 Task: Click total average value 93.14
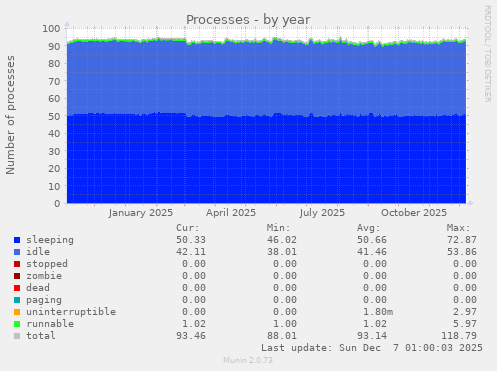(372, 336)
